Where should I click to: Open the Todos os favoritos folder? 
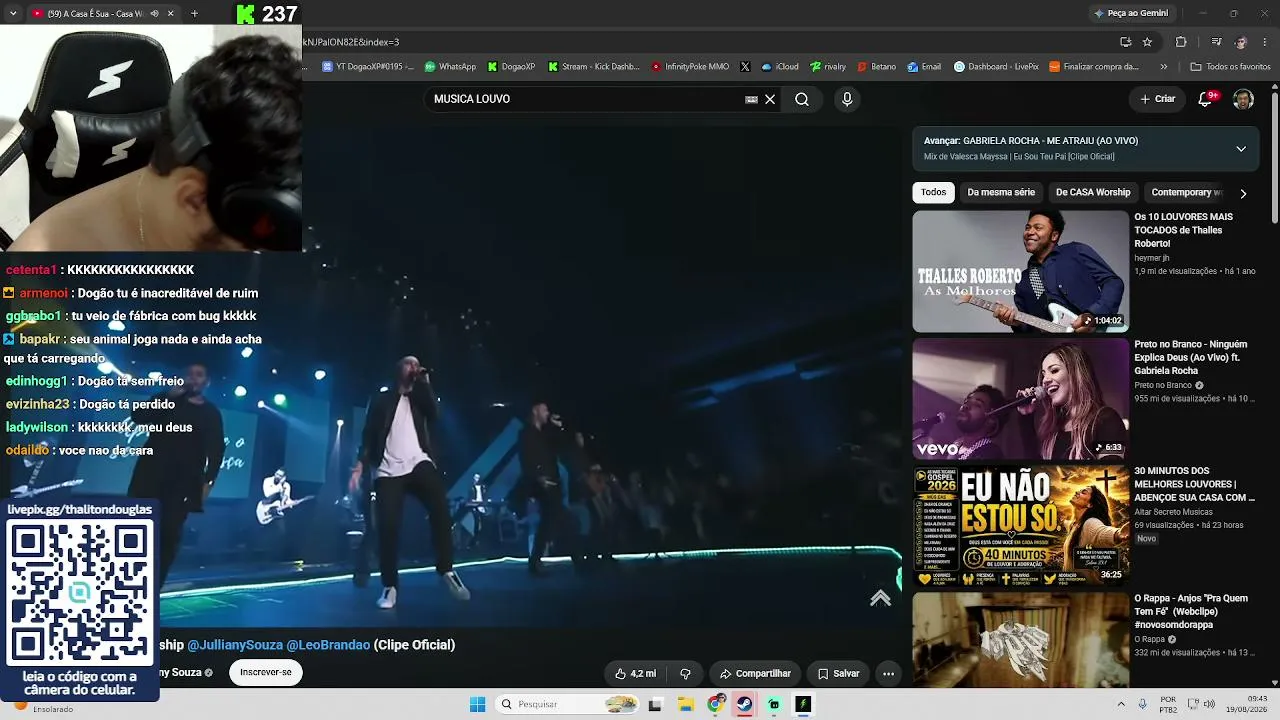1230,67
